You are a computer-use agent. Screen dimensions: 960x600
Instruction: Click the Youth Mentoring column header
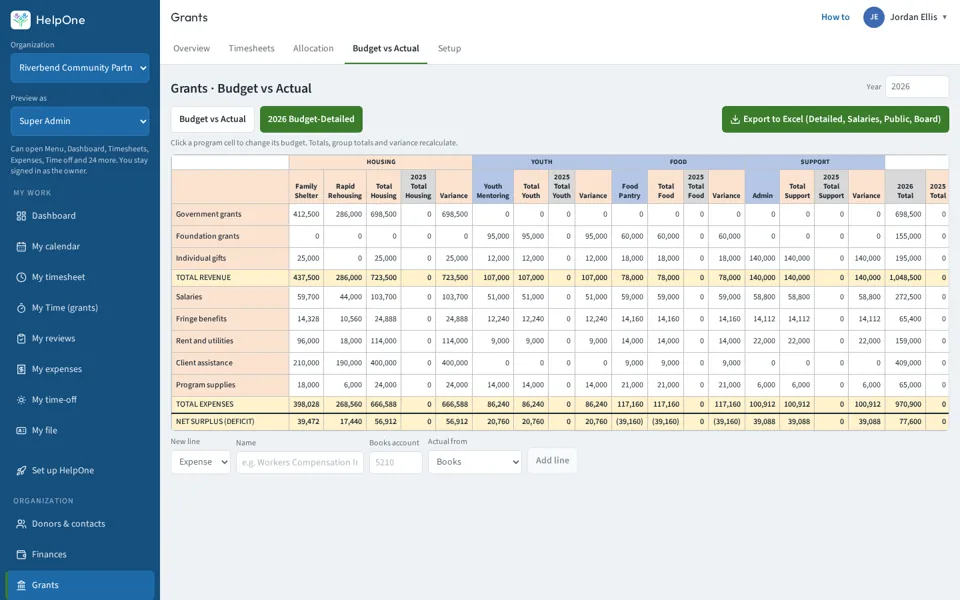click(x=493, y=187)
